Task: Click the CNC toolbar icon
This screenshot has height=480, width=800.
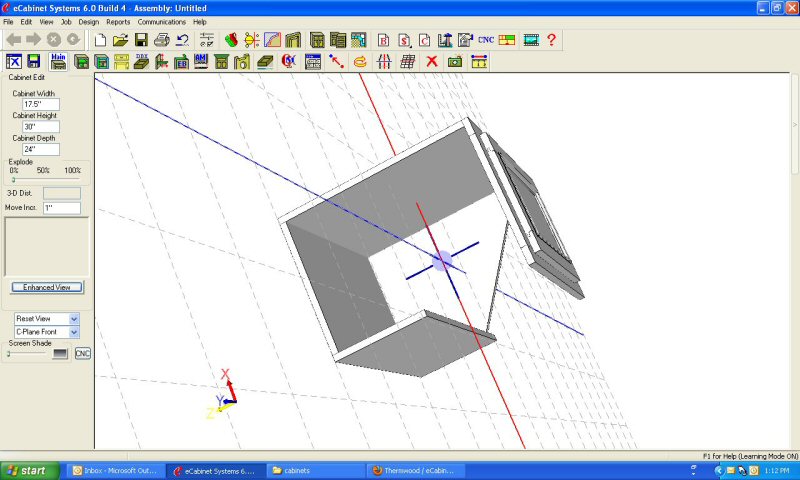Action: 486,40
